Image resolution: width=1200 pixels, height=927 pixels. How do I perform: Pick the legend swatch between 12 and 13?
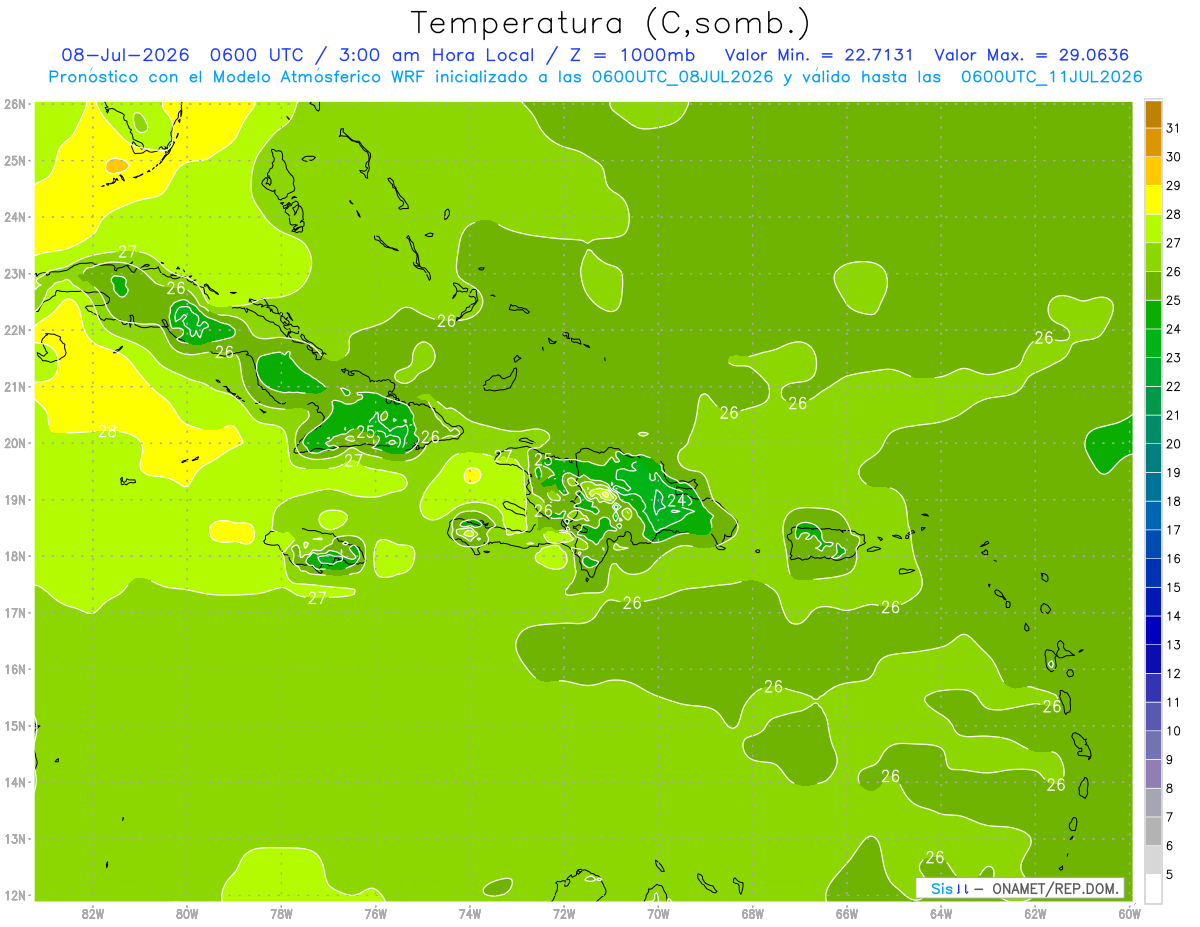pos(1153,659)
